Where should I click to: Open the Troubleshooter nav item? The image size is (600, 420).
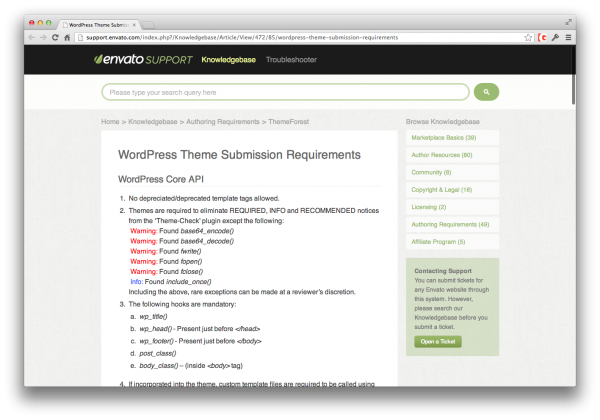291,60
